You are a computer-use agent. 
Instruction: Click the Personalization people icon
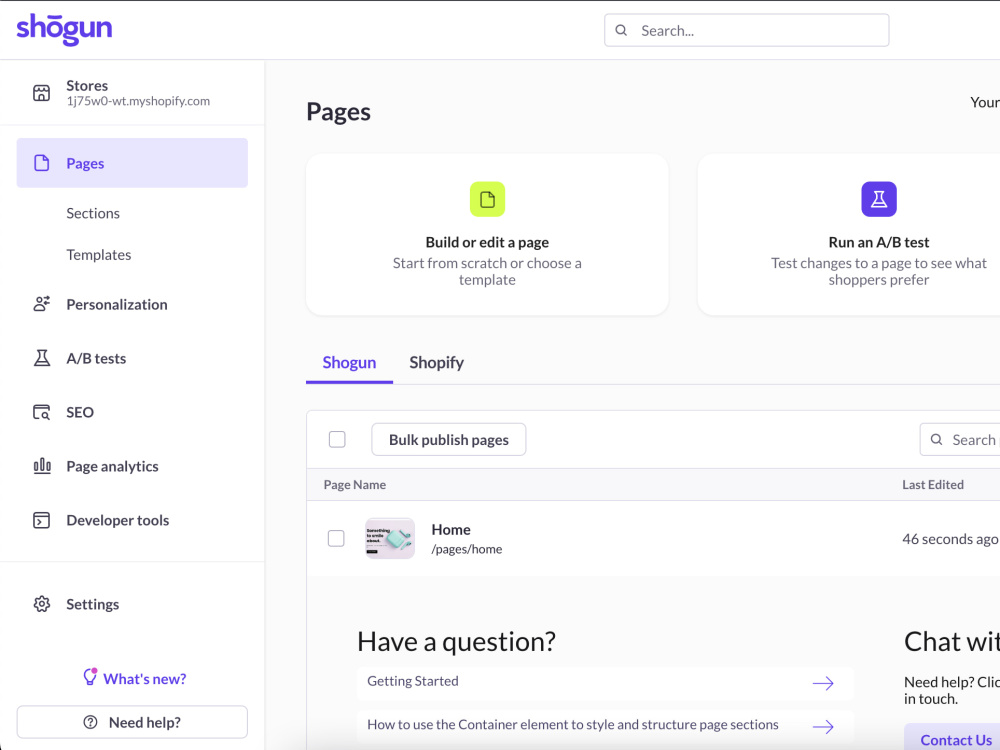41,304
